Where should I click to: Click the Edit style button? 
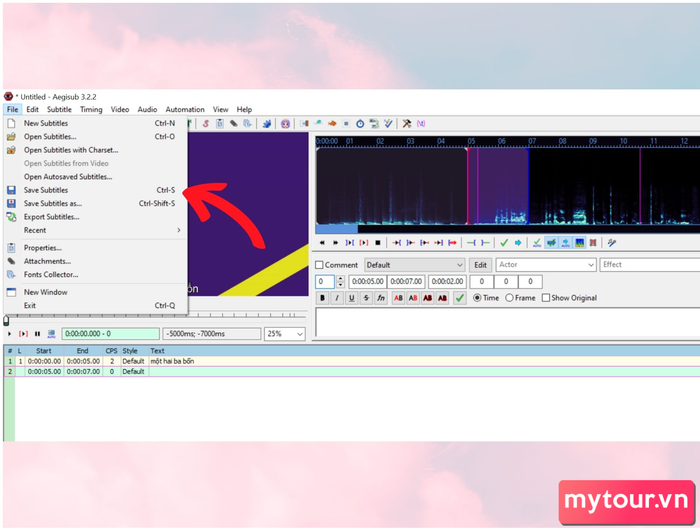(x=480, y=265)
